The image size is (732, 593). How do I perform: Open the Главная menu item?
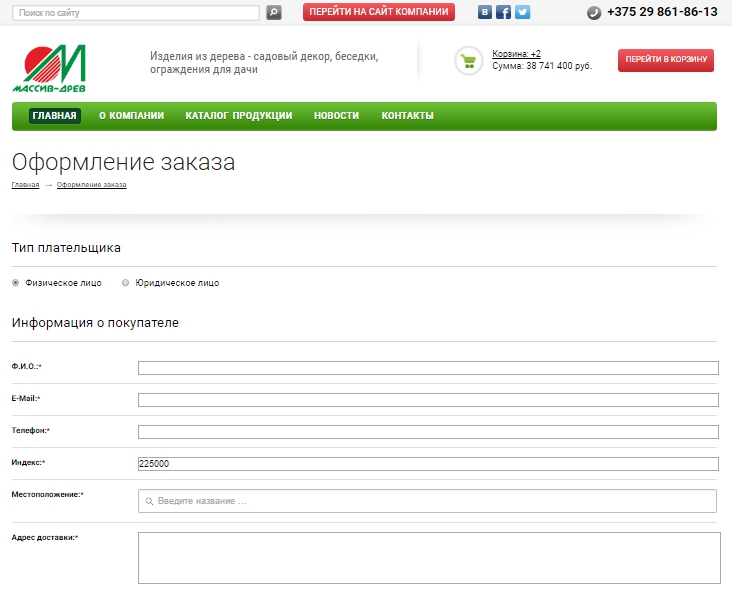(x=54, y=116)
